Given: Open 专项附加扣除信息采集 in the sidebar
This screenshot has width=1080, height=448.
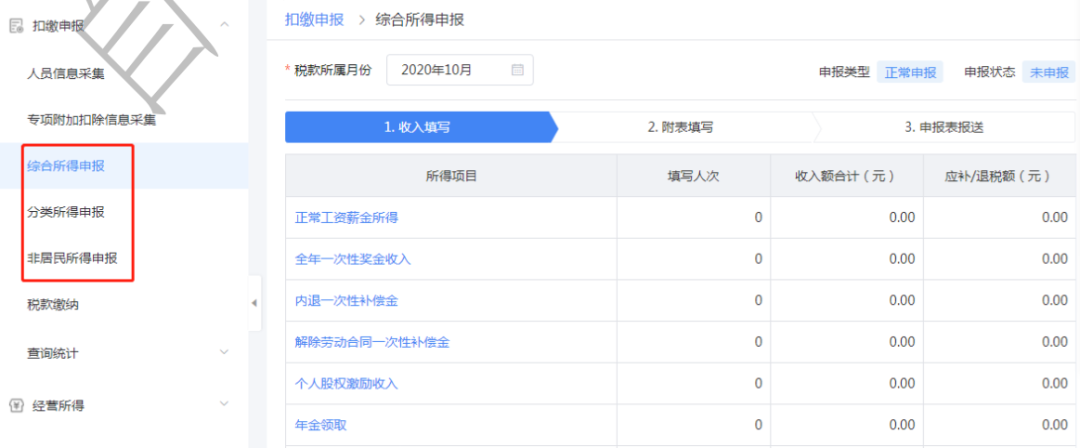Looking at the screenshot, I should click(92, 121).
